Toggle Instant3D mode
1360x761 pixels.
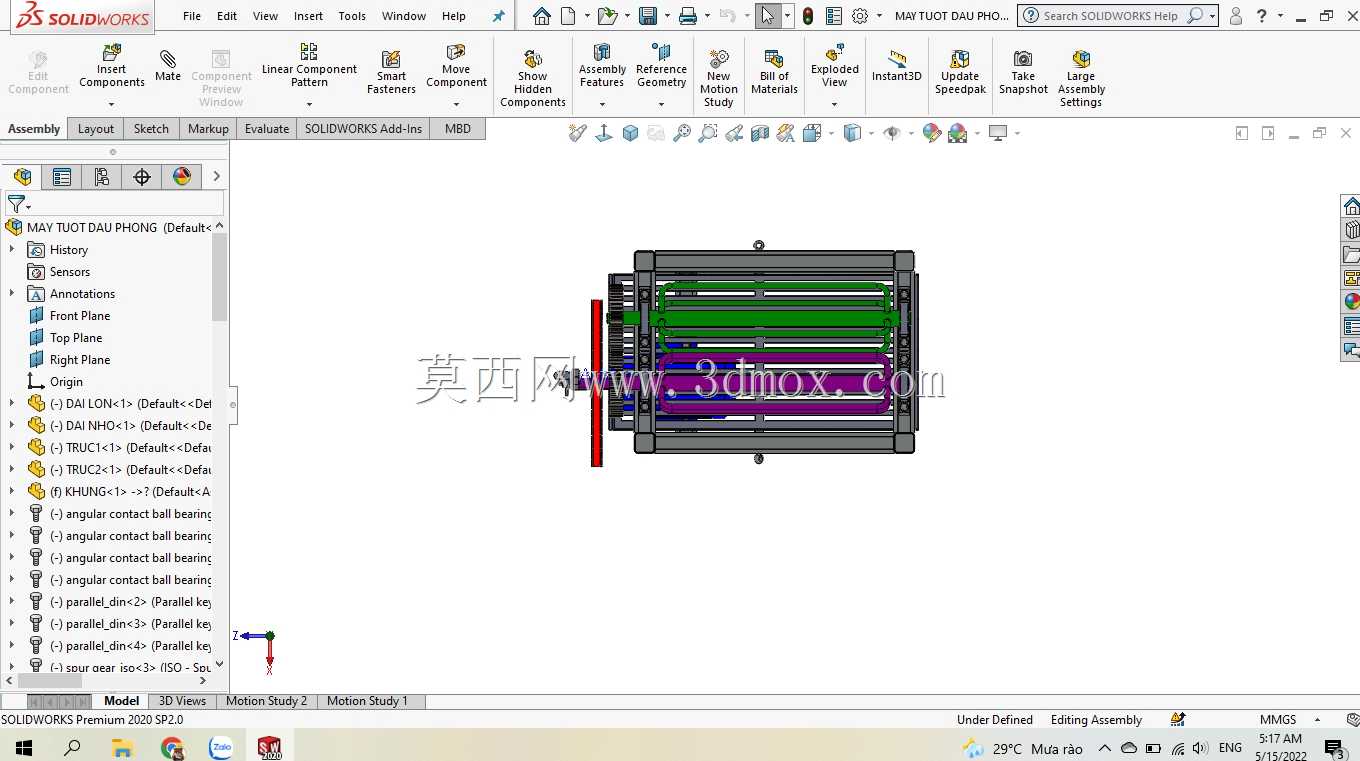point(896,66)
